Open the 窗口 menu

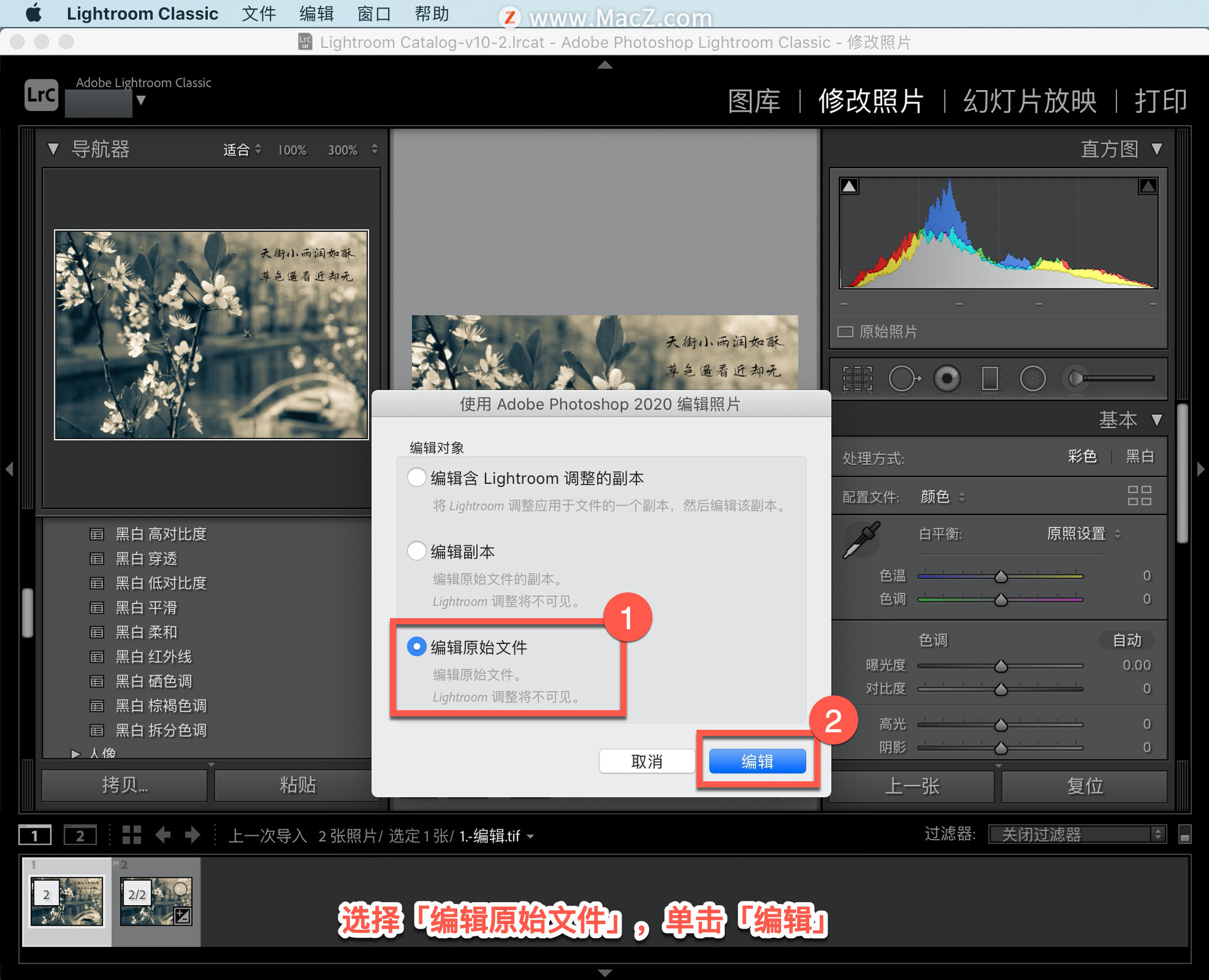(374, 13)
